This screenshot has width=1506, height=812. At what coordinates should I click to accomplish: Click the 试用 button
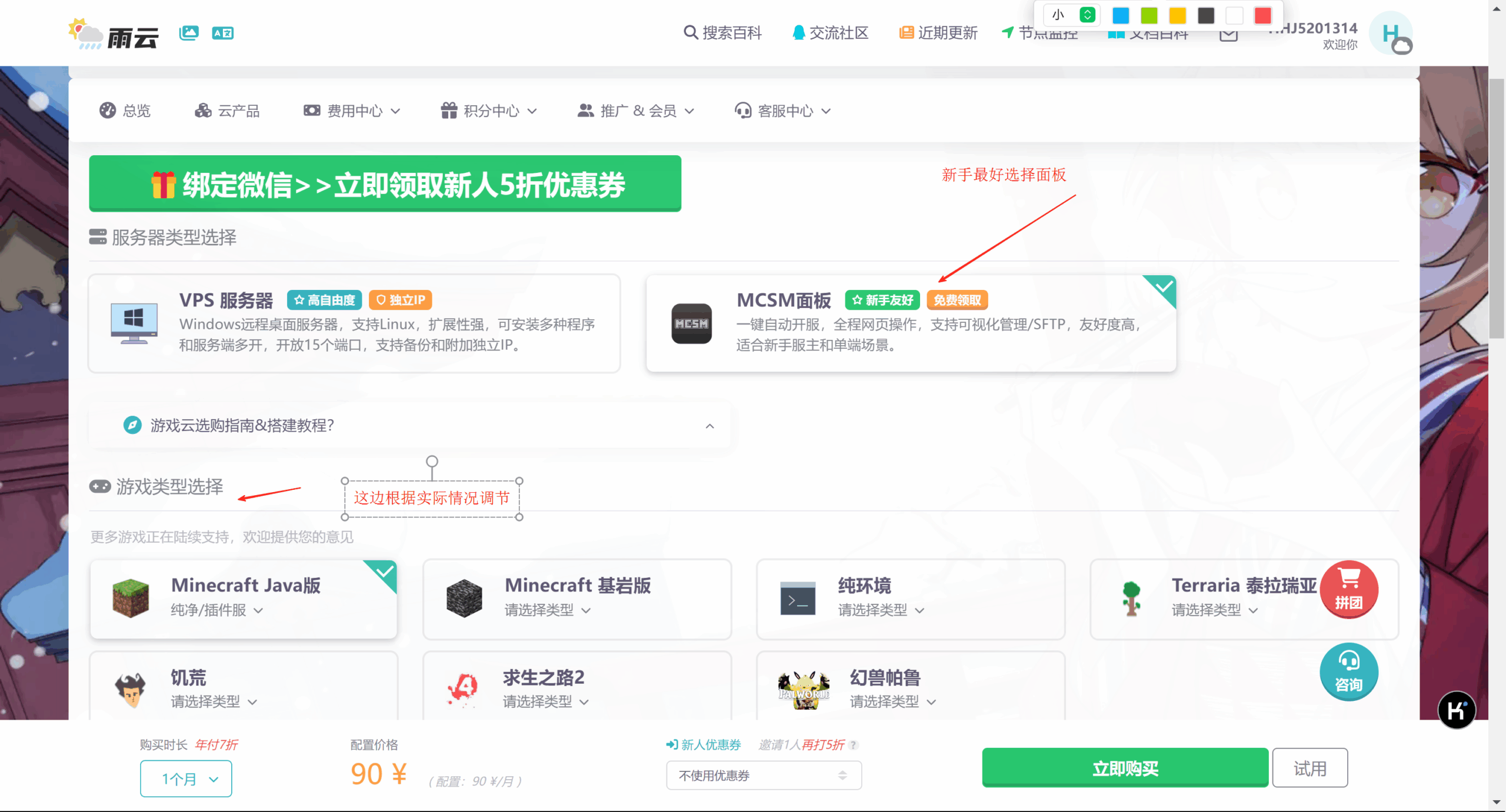pos(1310,768)
